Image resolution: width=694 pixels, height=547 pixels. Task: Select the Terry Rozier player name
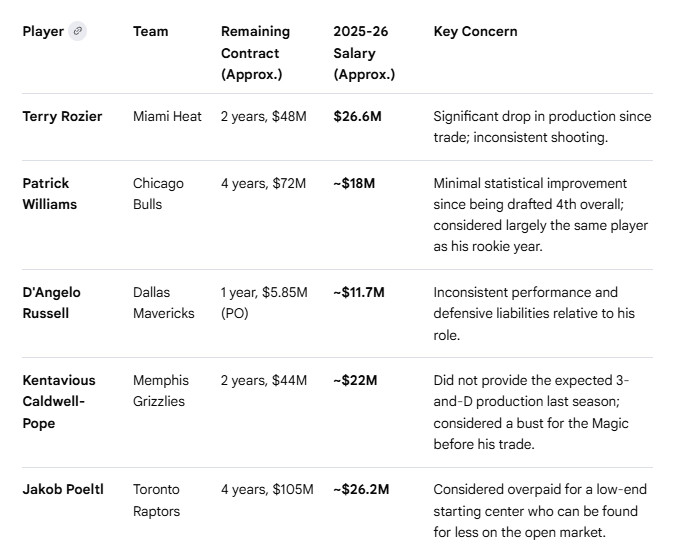(x=62, y=116)
